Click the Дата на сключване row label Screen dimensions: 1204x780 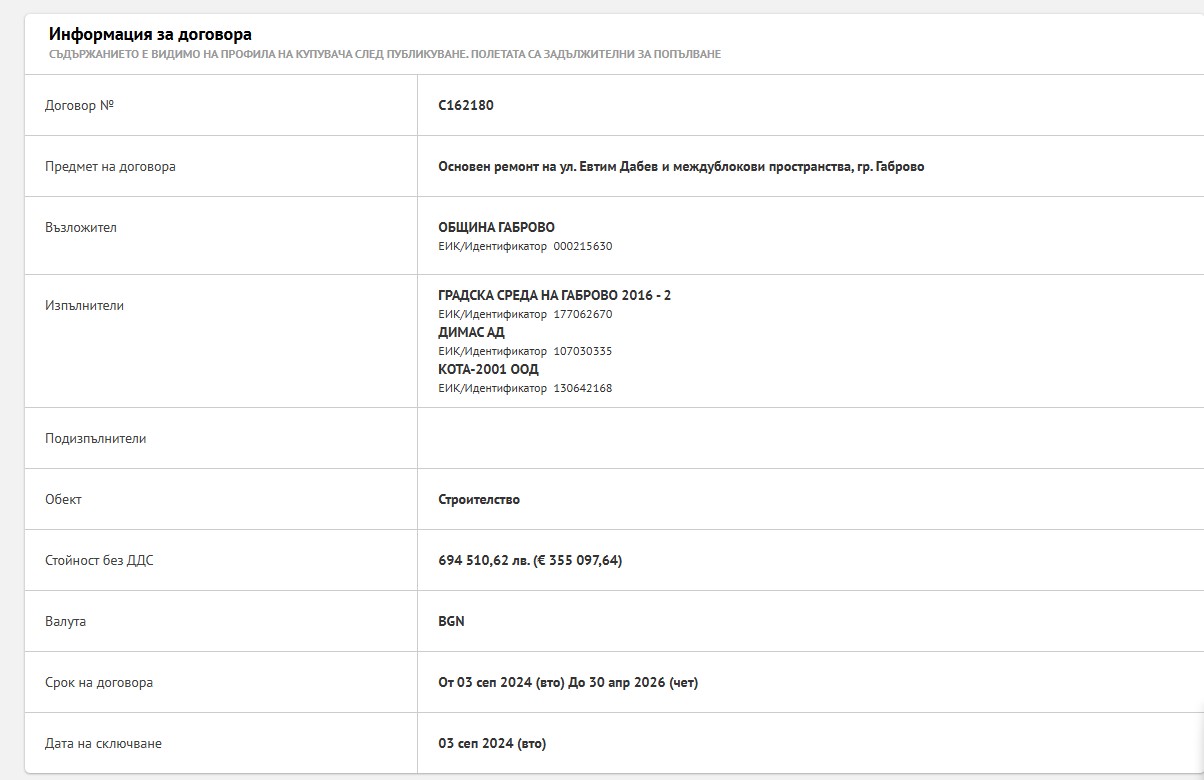103,743
